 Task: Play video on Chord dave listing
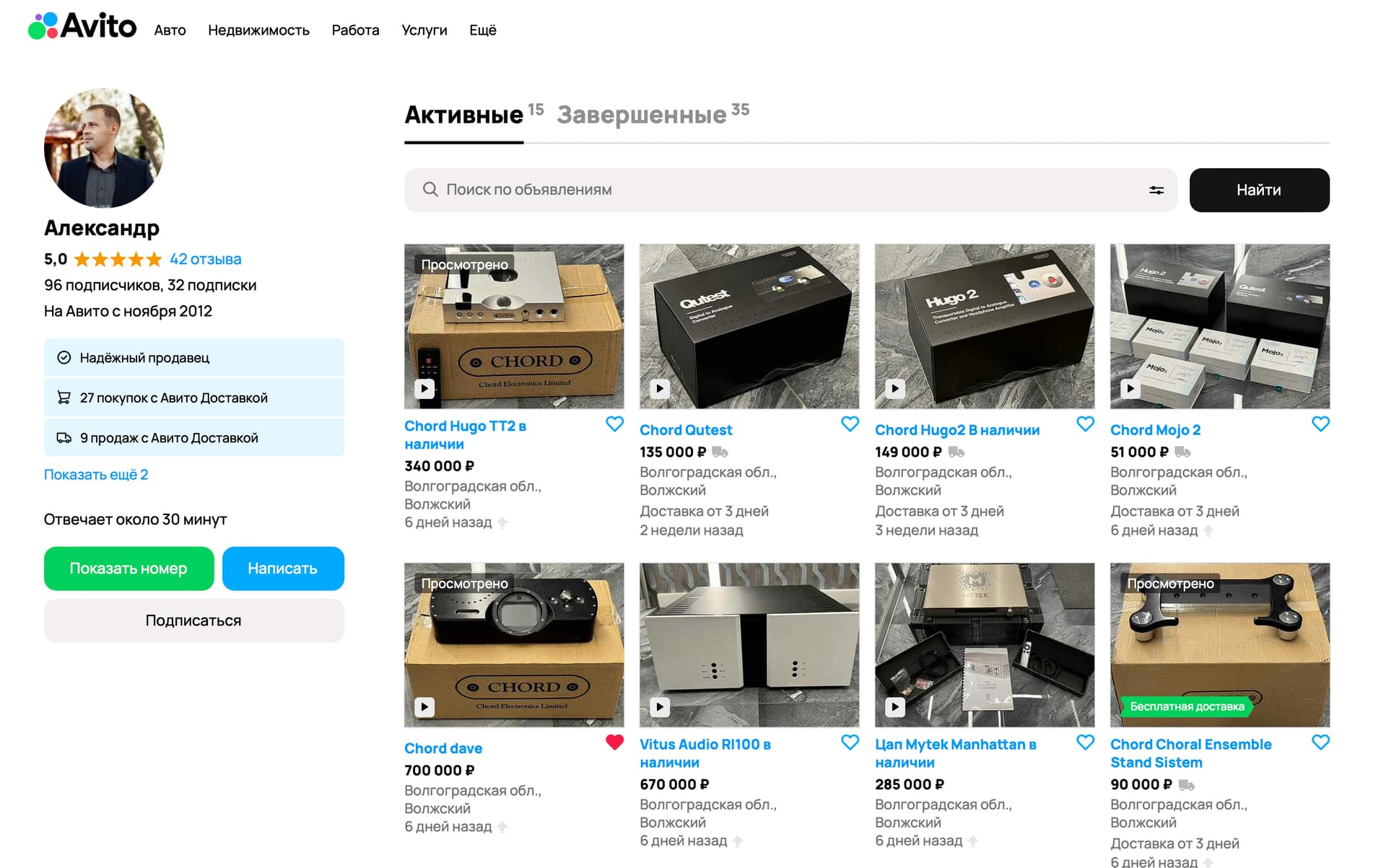pos(424,707)
